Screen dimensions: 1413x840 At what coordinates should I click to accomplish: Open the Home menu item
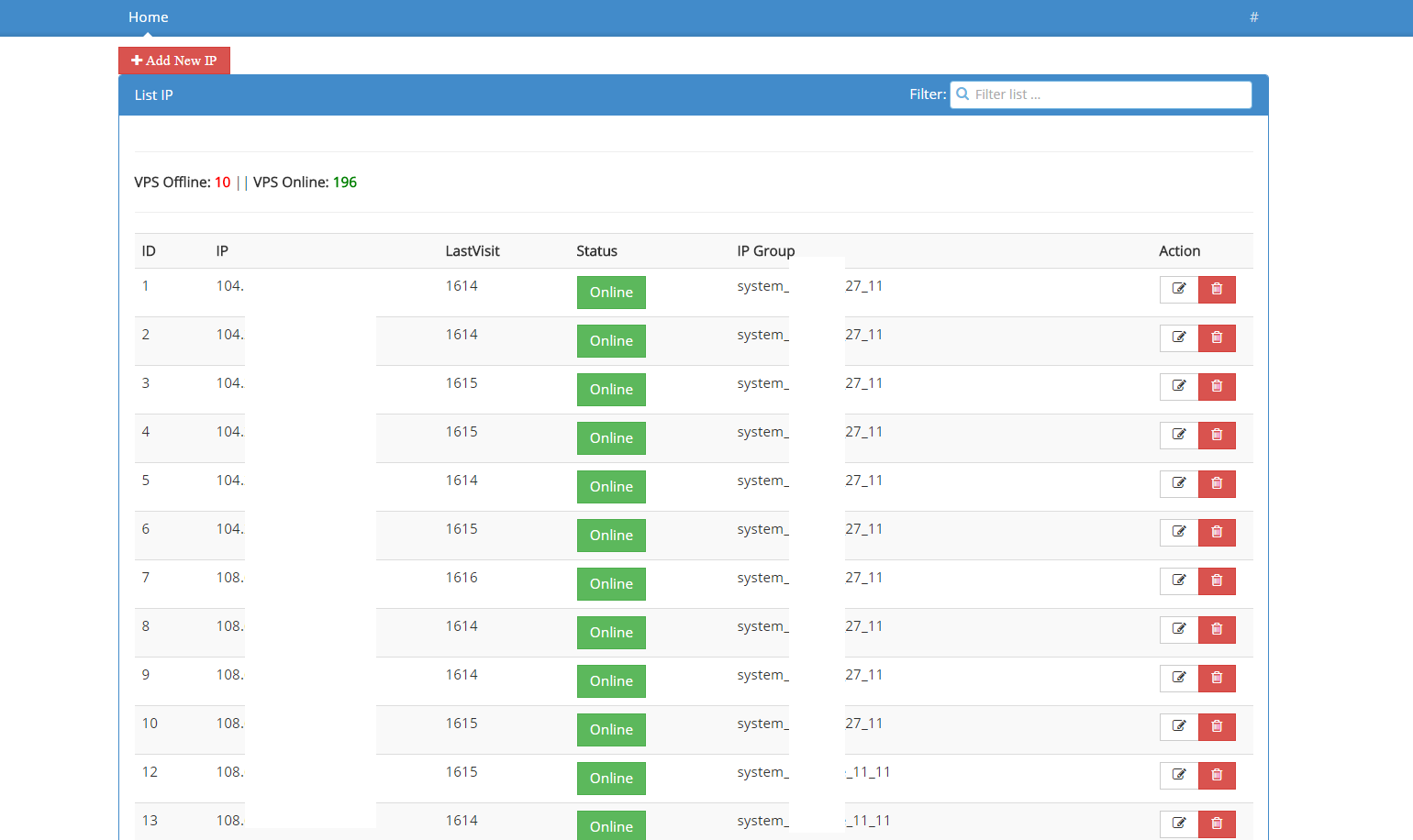pyautogui.click(x=148, y=17)
